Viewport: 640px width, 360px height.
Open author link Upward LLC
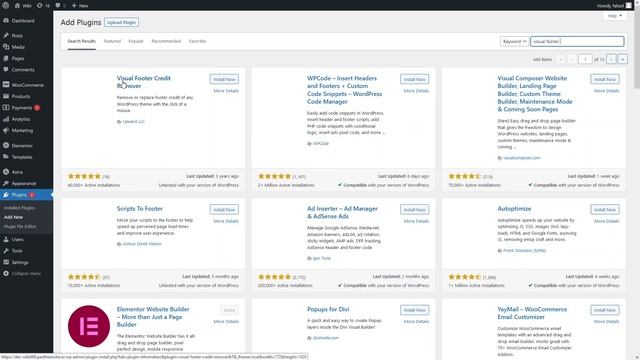133,122
